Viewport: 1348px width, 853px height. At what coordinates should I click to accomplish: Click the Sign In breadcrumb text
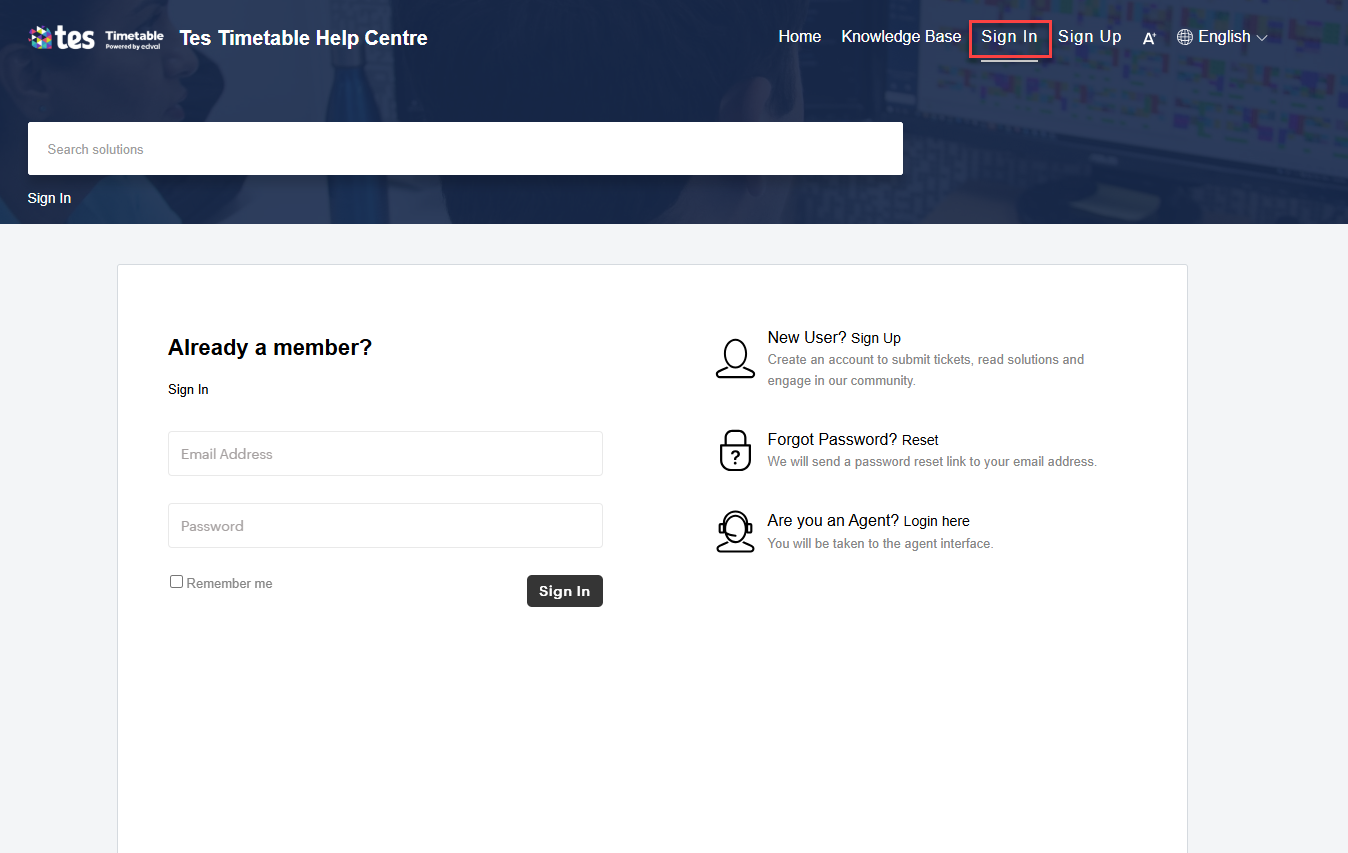[49, 198]
